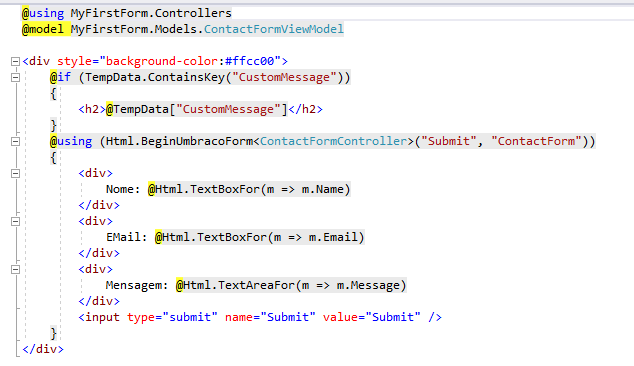This screenshot has height=366, width=634.
Task: Collapse the div containing the Mensagem textarea
Action: click(15, 269)
